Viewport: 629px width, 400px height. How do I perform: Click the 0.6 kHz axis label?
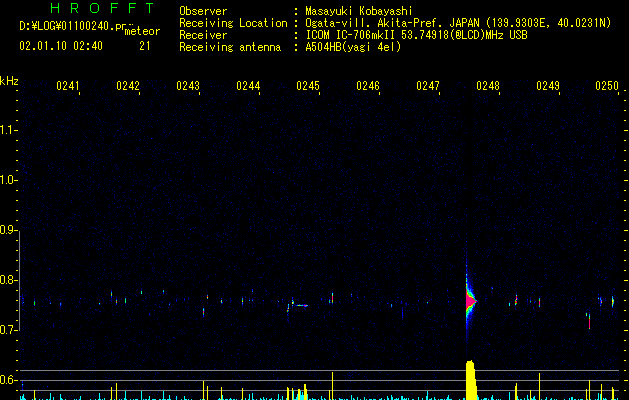[x=8, y=380]
